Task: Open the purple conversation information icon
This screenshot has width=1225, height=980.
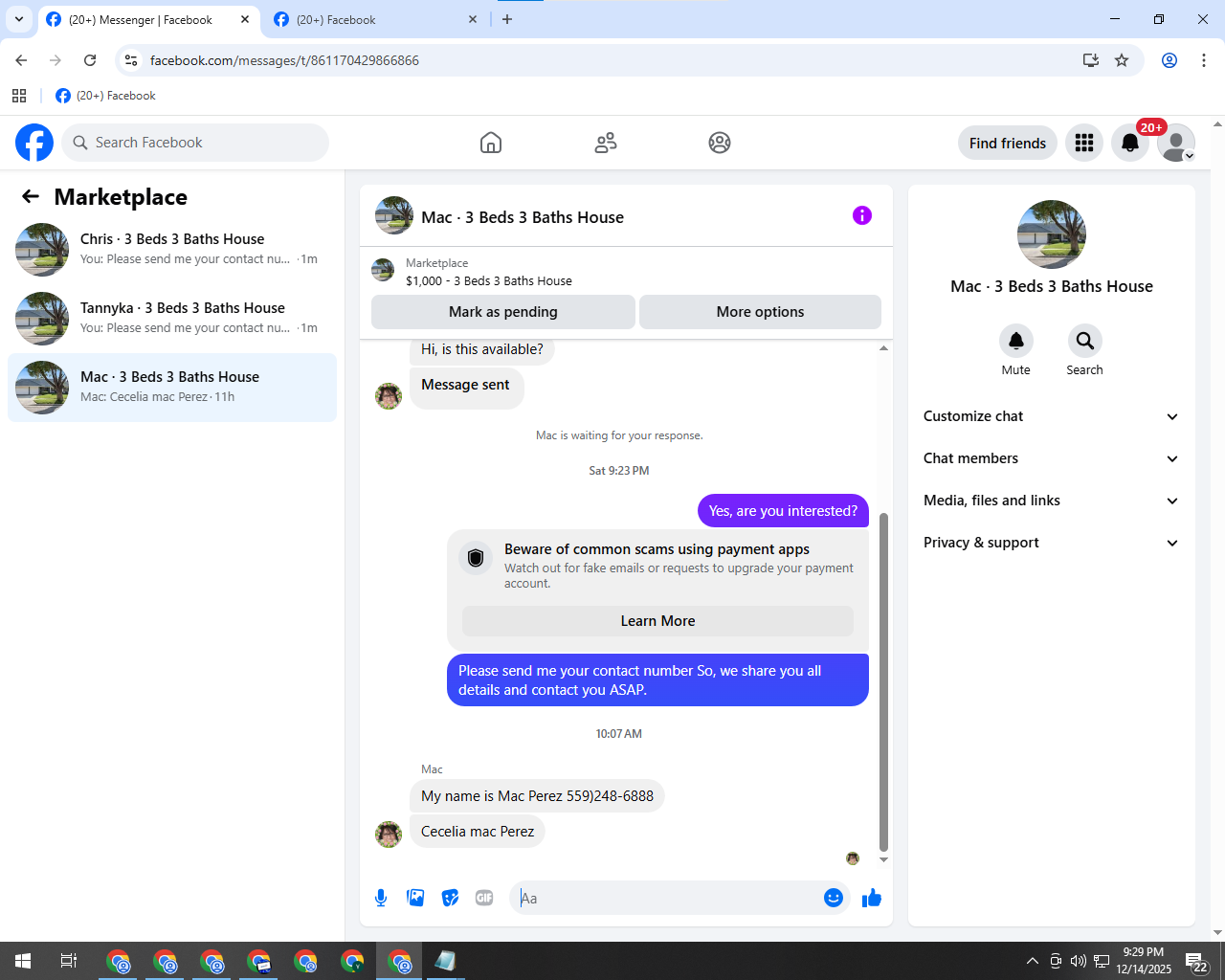Action: (862, 215)
